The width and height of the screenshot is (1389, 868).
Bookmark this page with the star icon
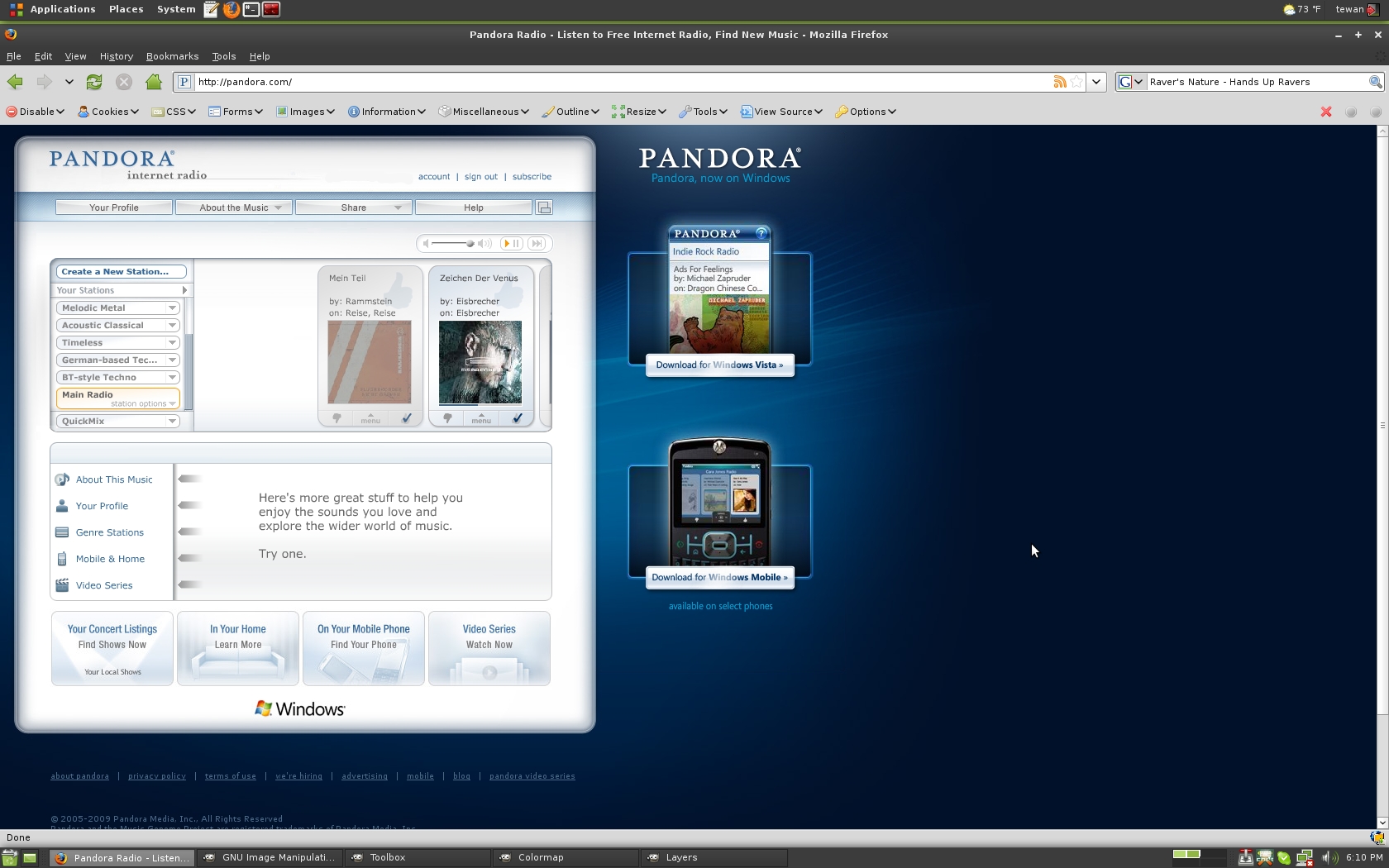point(1076,82)
